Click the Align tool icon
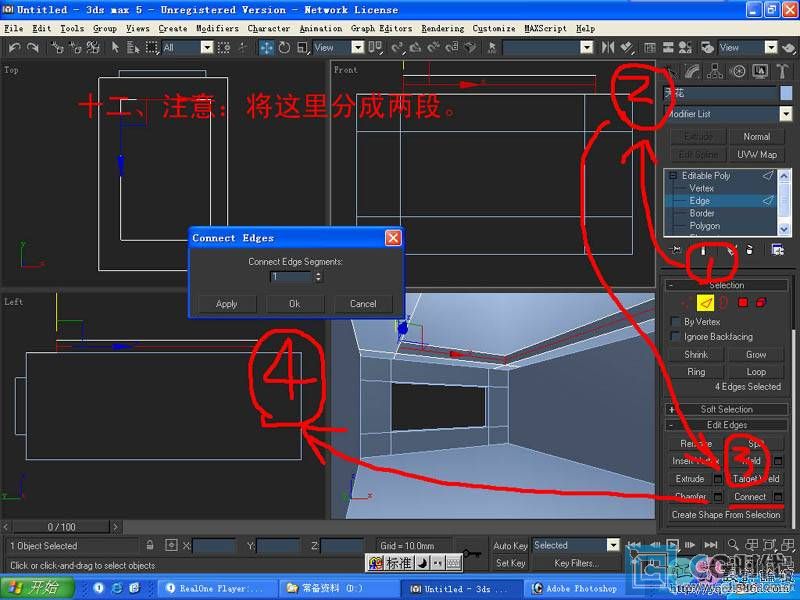The height and width of the screenshot is (600, 800). [x=627, y=47]
